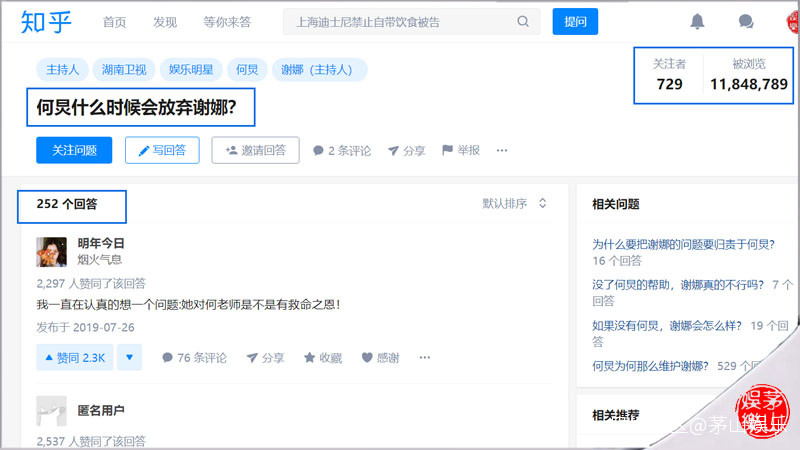Image resolution: width=800 pixels, height=450 pixels.
Task: Click the 相关问题 sidebar heading
Action: (x=616, y=204)
